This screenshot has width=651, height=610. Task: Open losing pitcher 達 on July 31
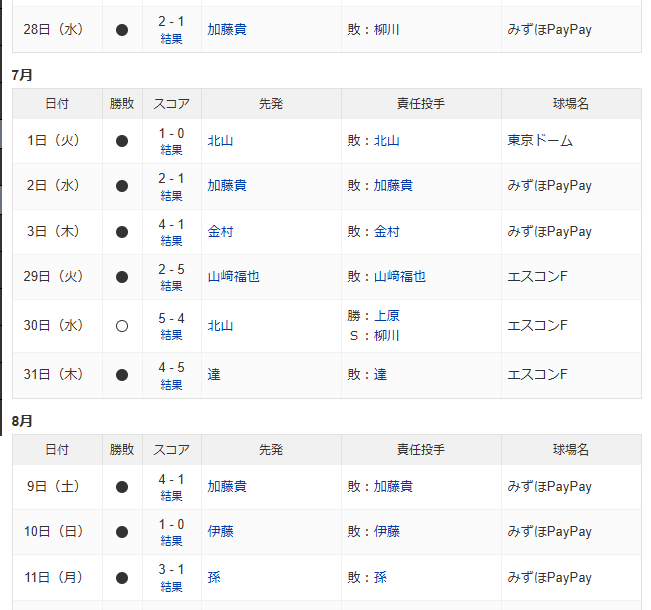(x=380, y=374)
